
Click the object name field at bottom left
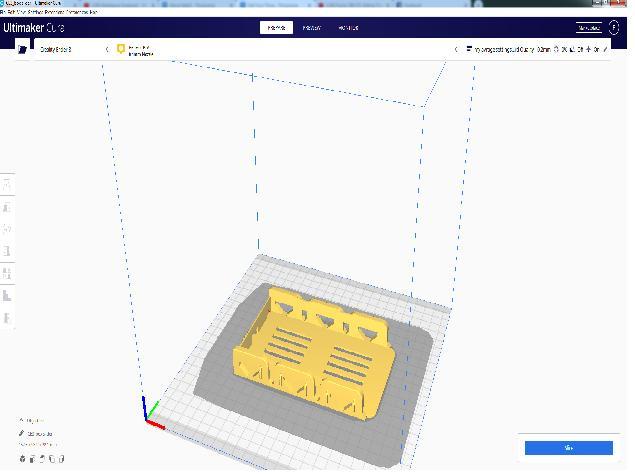40,433
